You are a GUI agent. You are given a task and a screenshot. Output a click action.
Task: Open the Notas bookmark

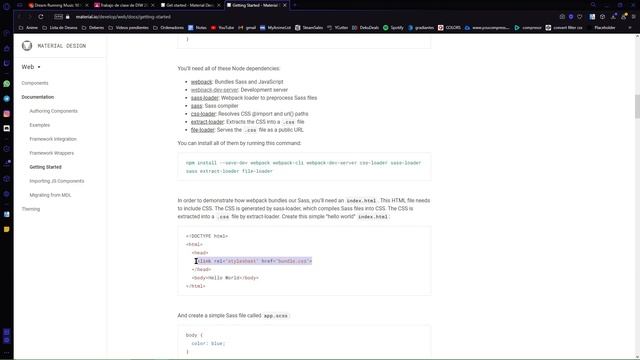197,28
